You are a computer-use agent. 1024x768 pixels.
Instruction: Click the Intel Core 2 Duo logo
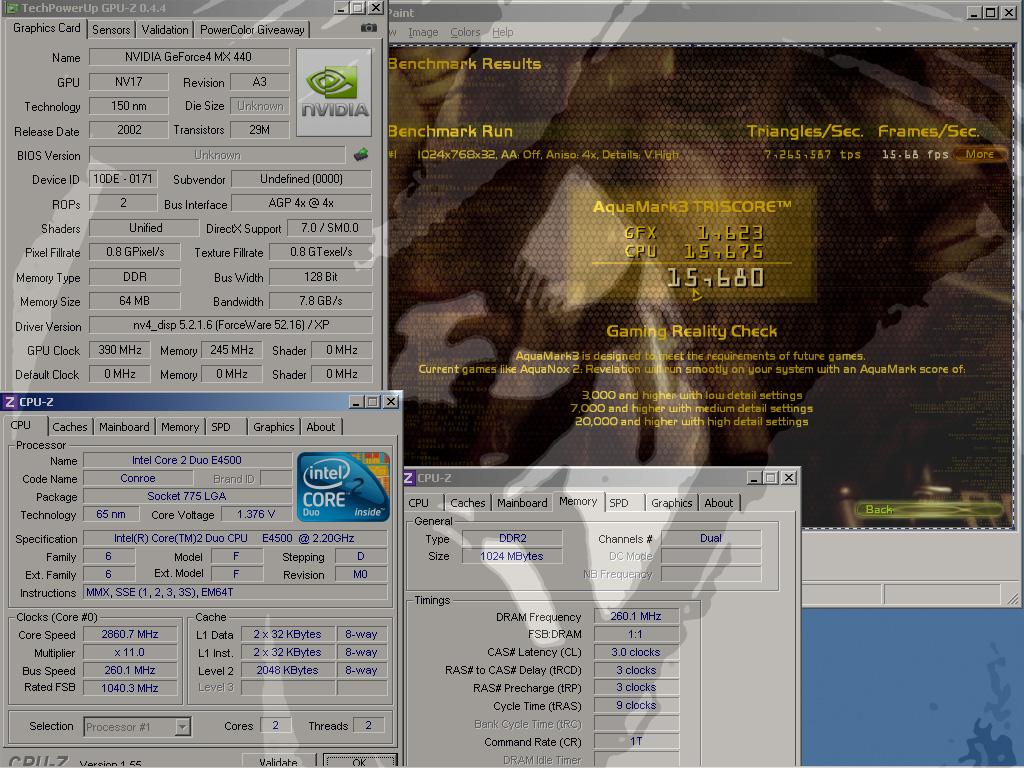pos(343,487)
